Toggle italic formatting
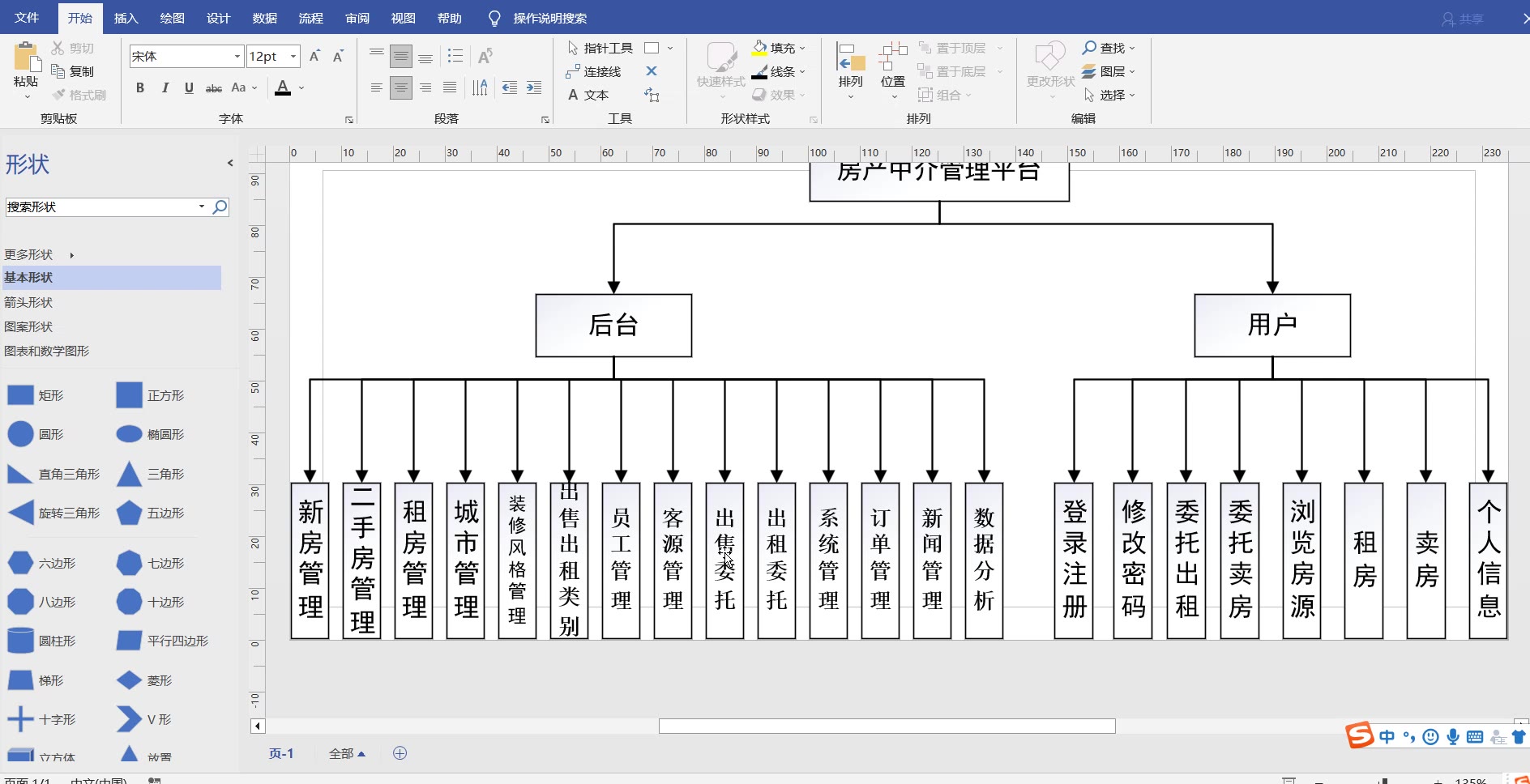The height and width of the screenshot is (784, 1530). pyautogui.click(x=165, y=87)
